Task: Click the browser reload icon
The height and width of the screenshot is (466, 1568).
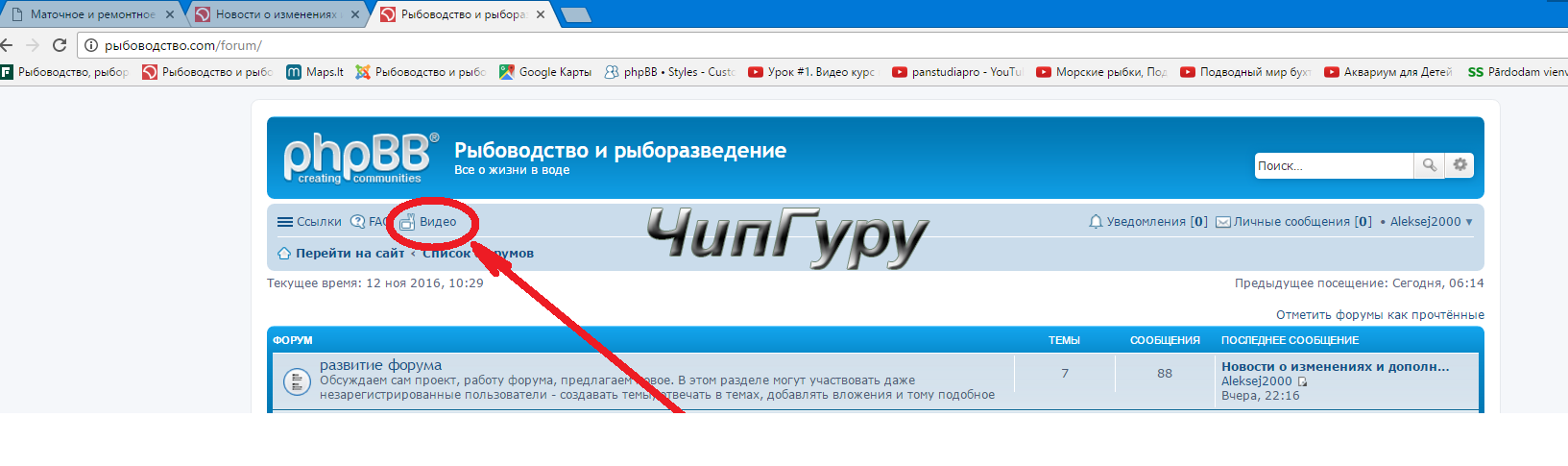Action: (60, 45)
